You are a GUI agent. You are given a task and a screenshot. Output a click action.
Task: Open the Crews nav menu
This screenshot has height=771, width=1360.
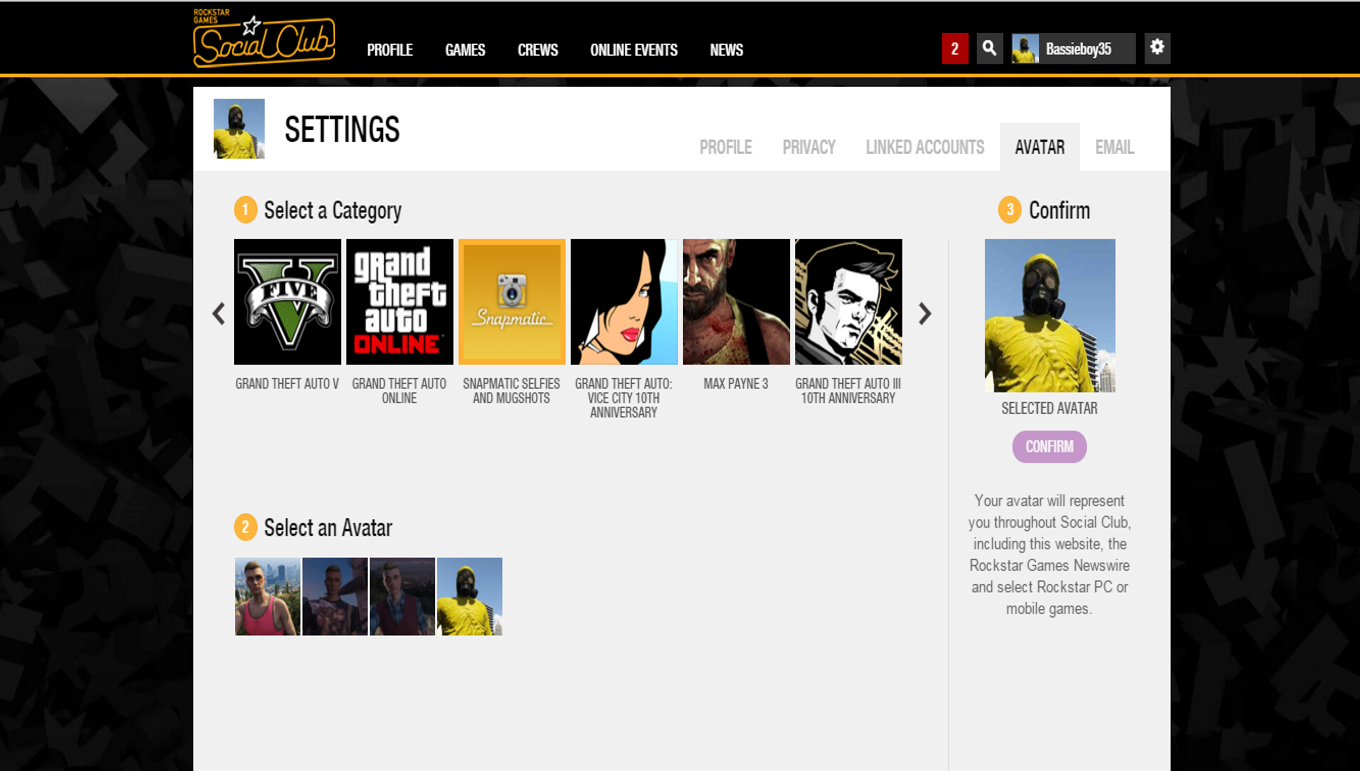coord(538,50)
